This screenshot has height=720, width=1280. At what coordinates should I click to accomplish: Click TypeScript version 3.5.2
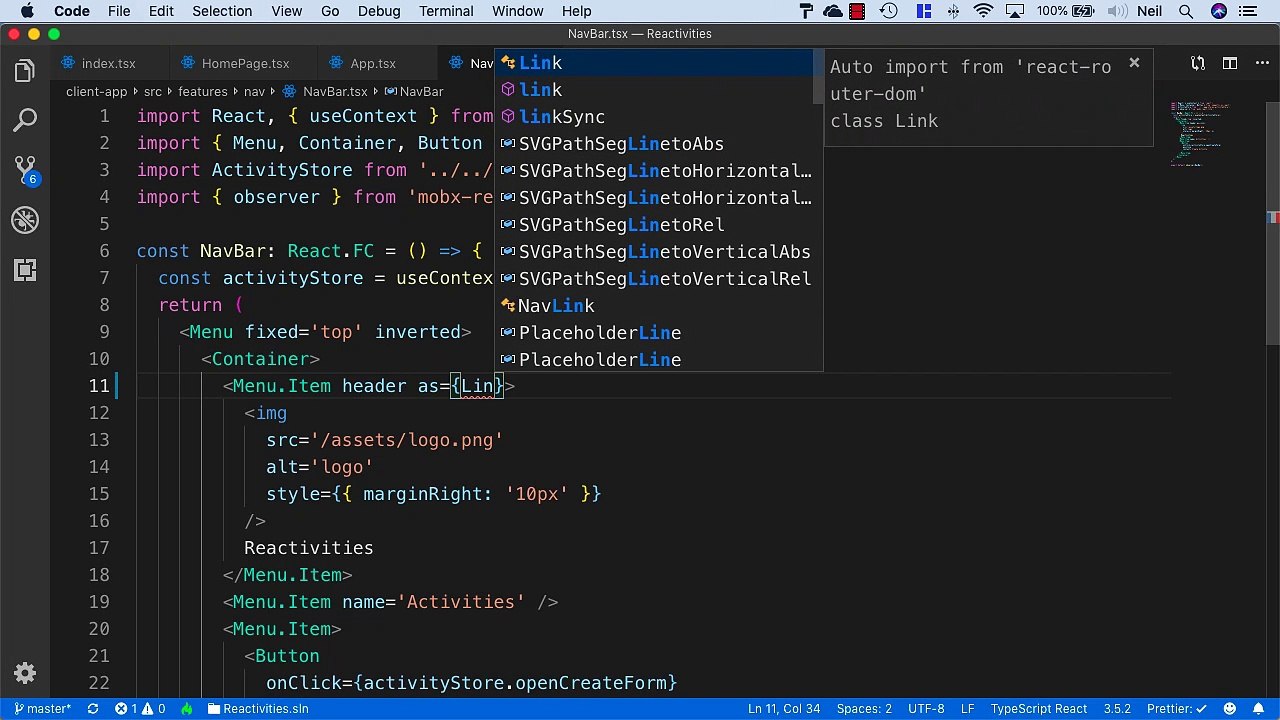pos(1117,709)
